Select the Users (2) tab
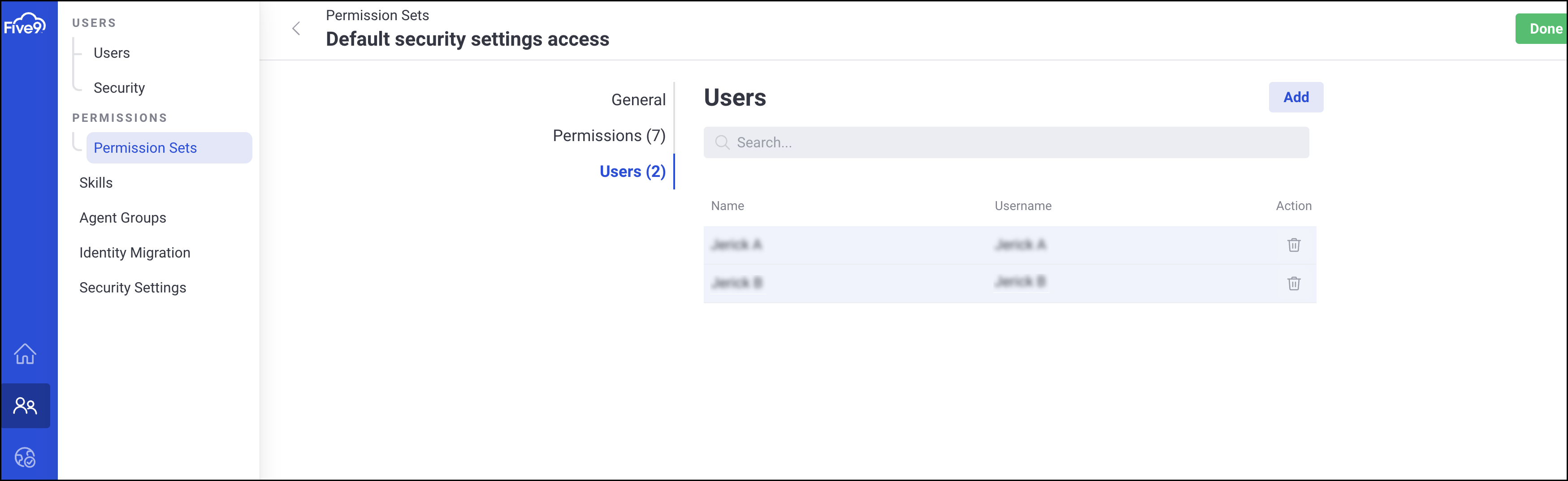The height and width of the screenshot is (481, 1568). 632,172
